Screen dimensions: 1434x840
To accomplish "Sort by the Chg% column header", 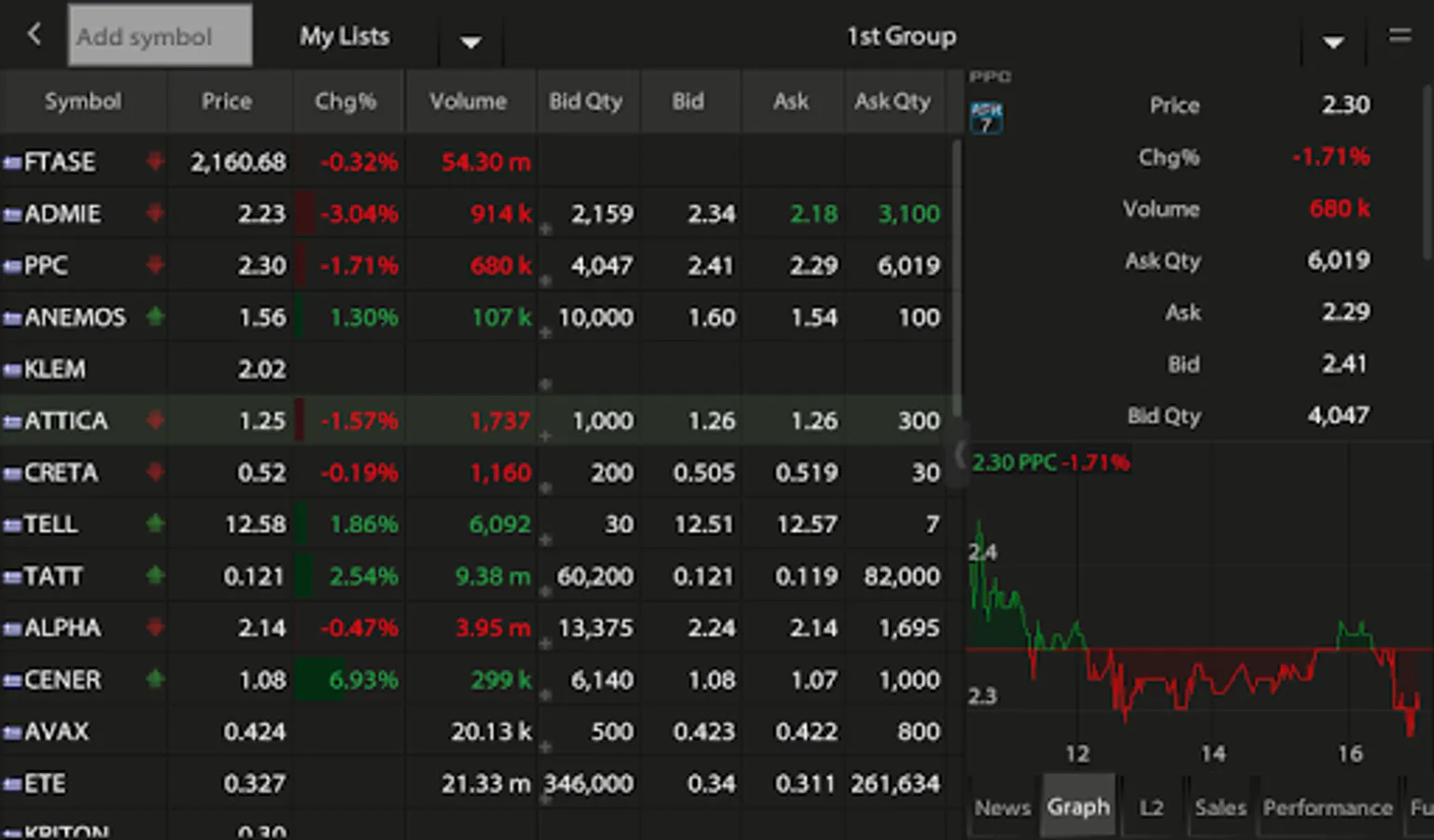I will 345,101.
